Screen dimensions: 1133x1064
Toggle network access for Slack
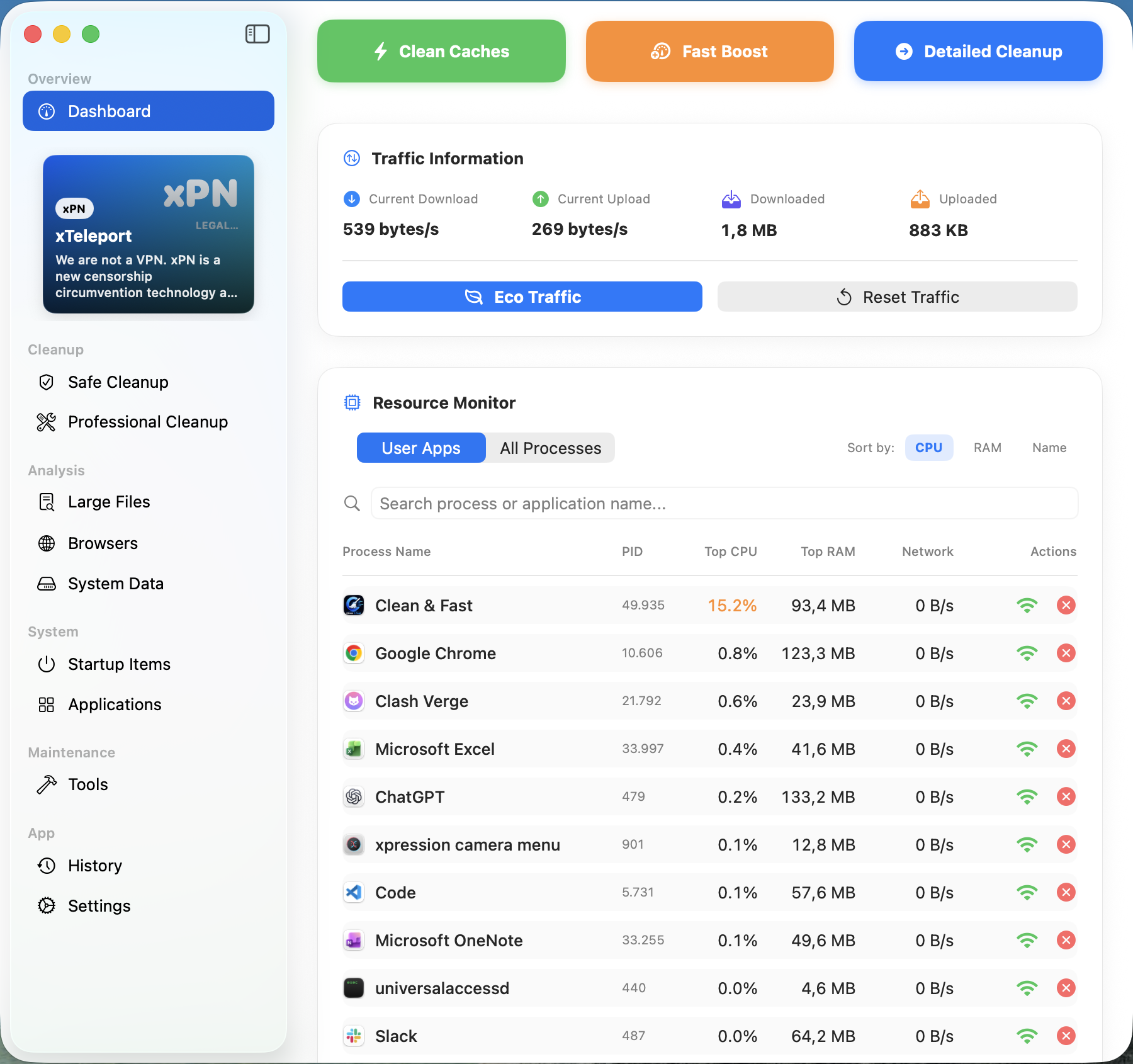pyautogui.click(x=1027, y=1036)
